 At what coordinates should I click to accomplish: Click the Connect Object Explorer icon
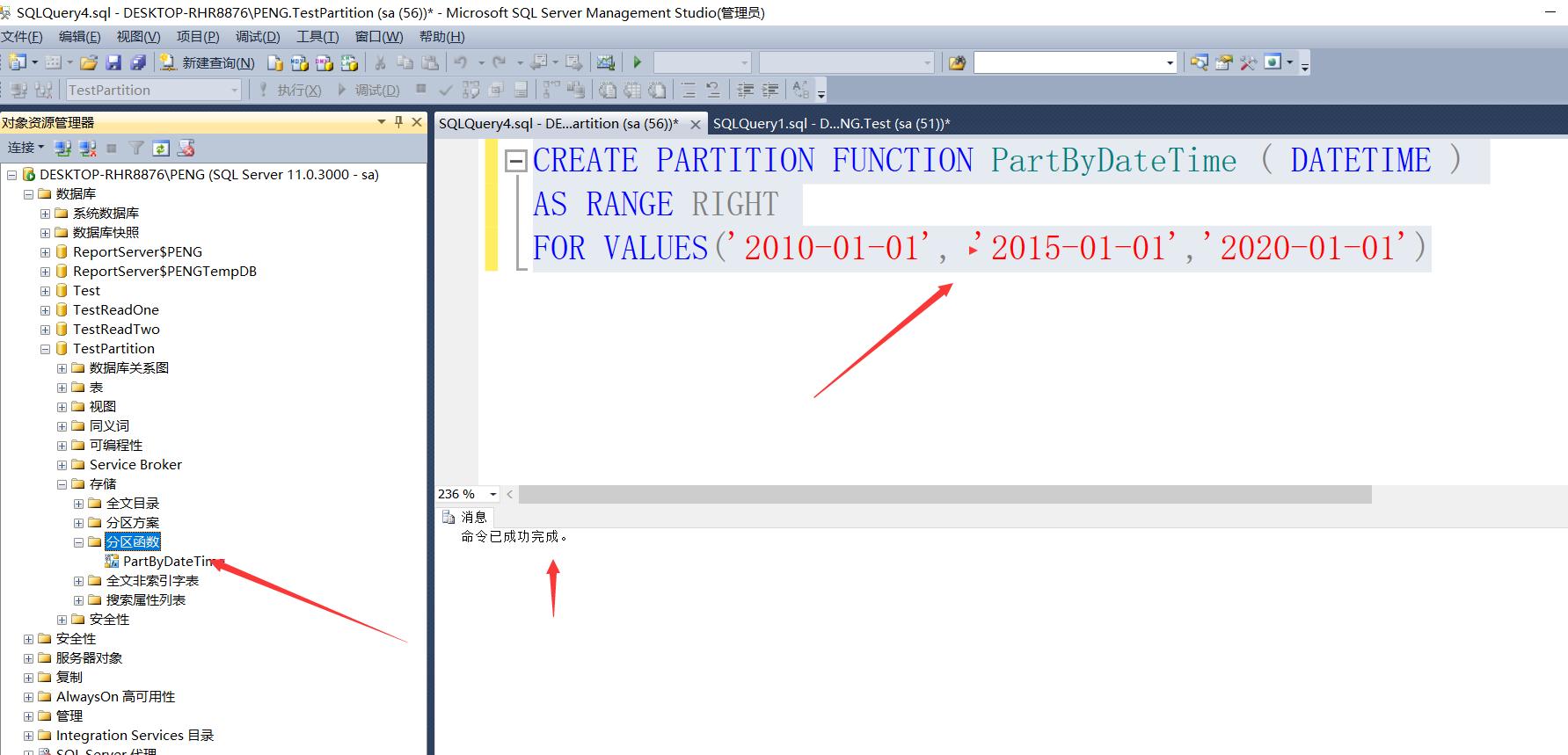click(63, 148)
